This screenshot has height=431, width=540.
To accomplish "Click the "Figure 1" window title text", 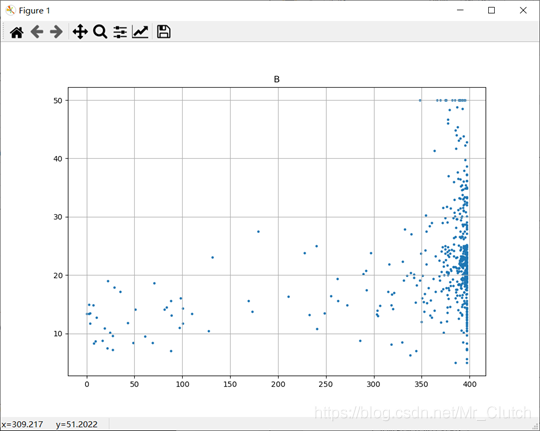I will (x=34, y=11).
